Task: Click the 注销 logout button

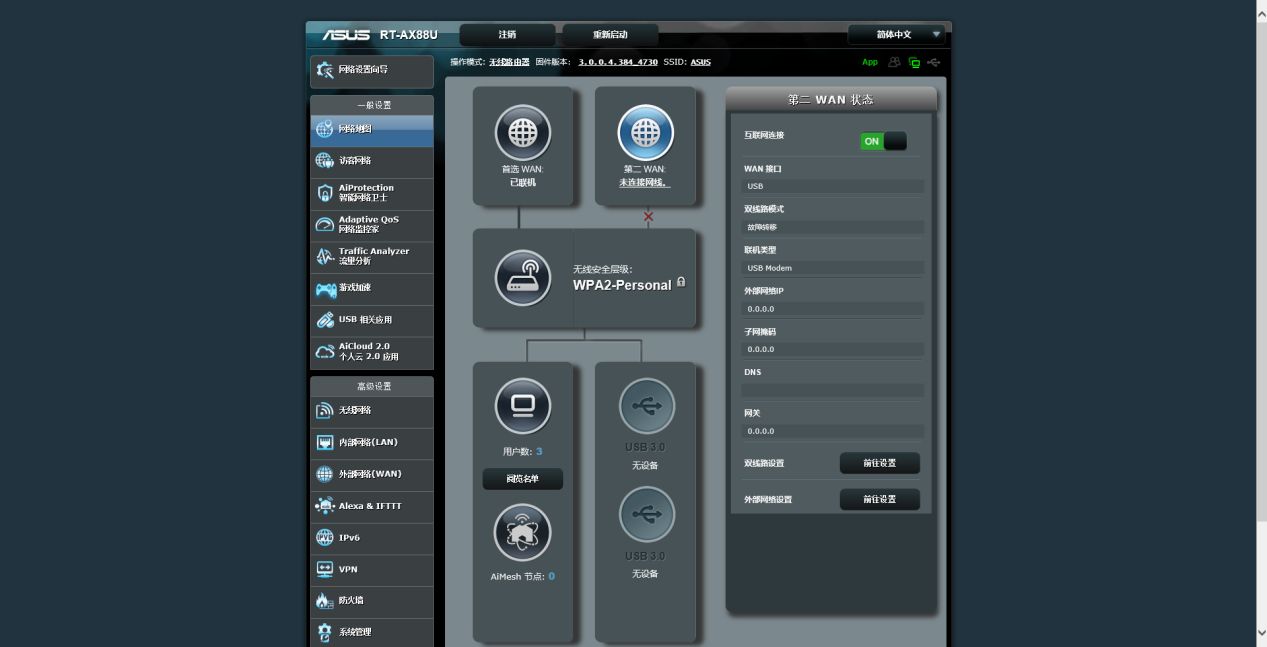Action: click(x=507, y=35)
